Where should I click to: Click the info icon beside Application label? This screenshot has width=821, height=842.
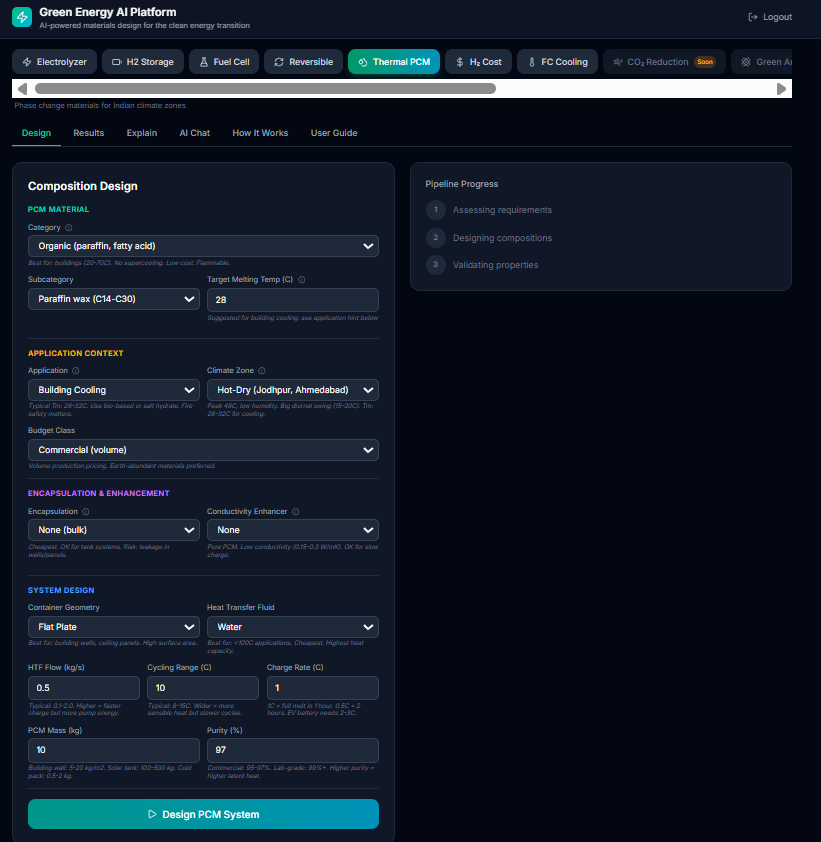pyautogui.click(x=76, y=371)
